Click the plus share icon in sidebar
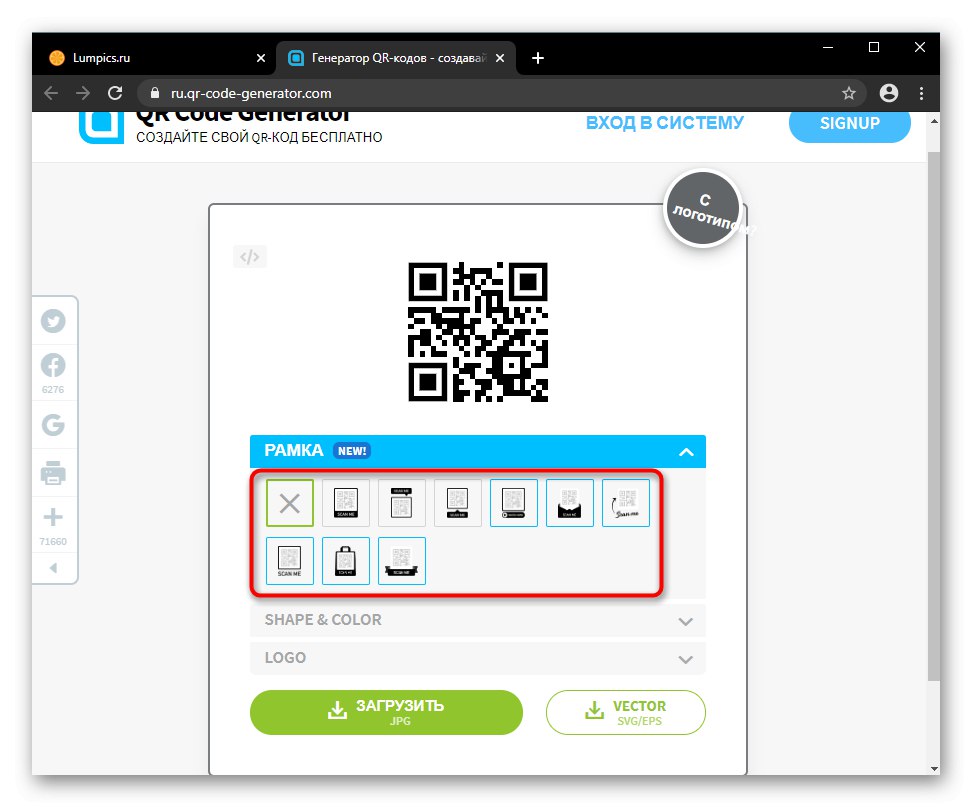Screen dimensions: 972x807 click(53, 517)
